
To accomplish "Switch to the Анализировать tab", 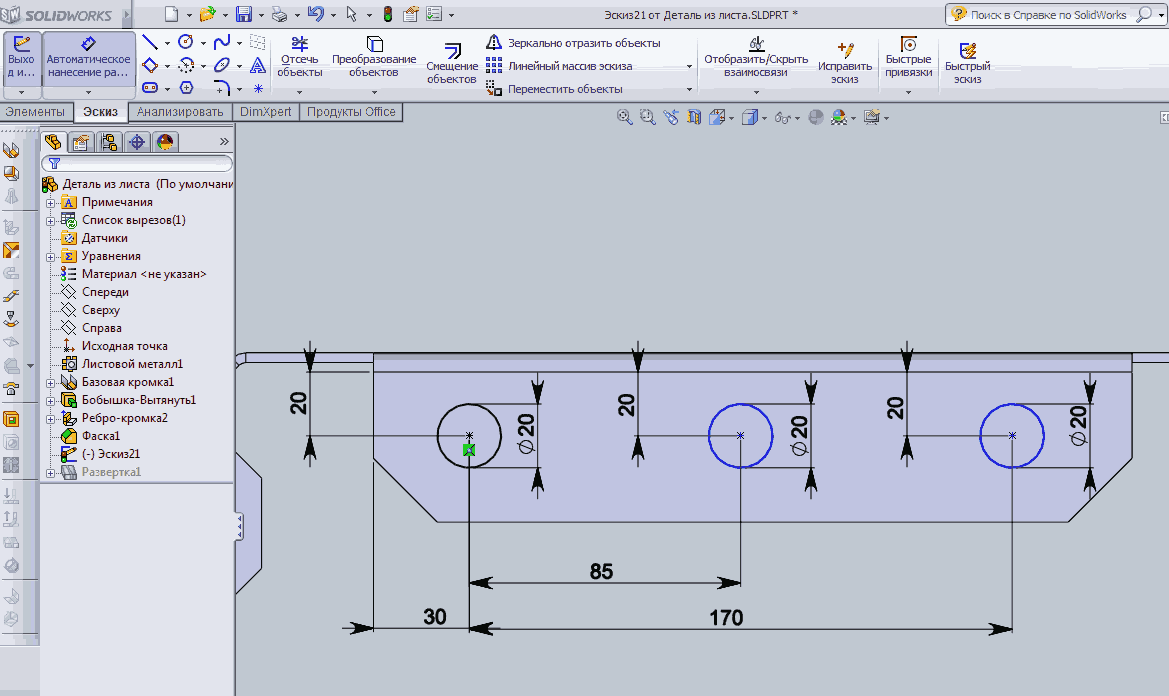I will pos(180,112).
